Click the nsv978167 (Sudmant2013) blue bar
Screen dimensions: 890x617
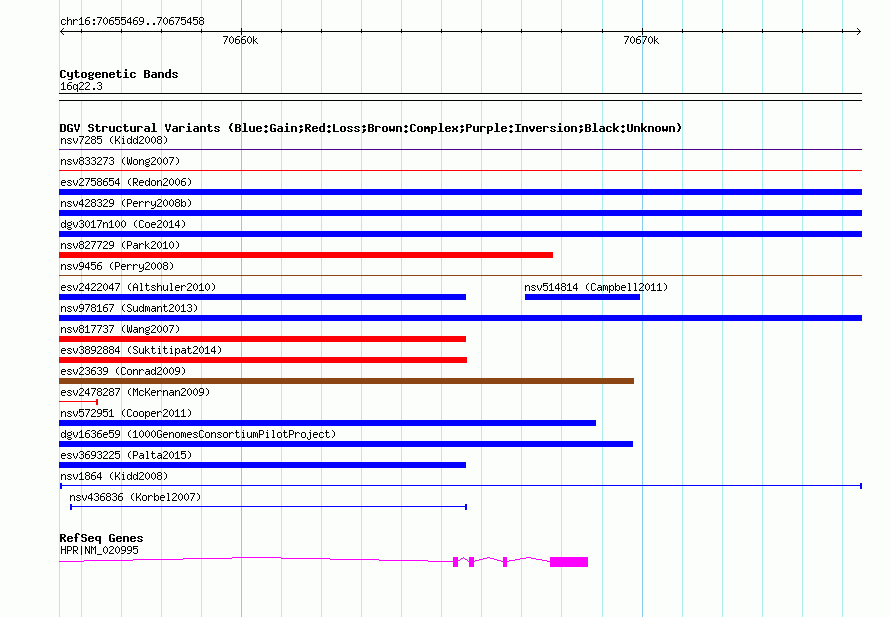coord(460,318)
